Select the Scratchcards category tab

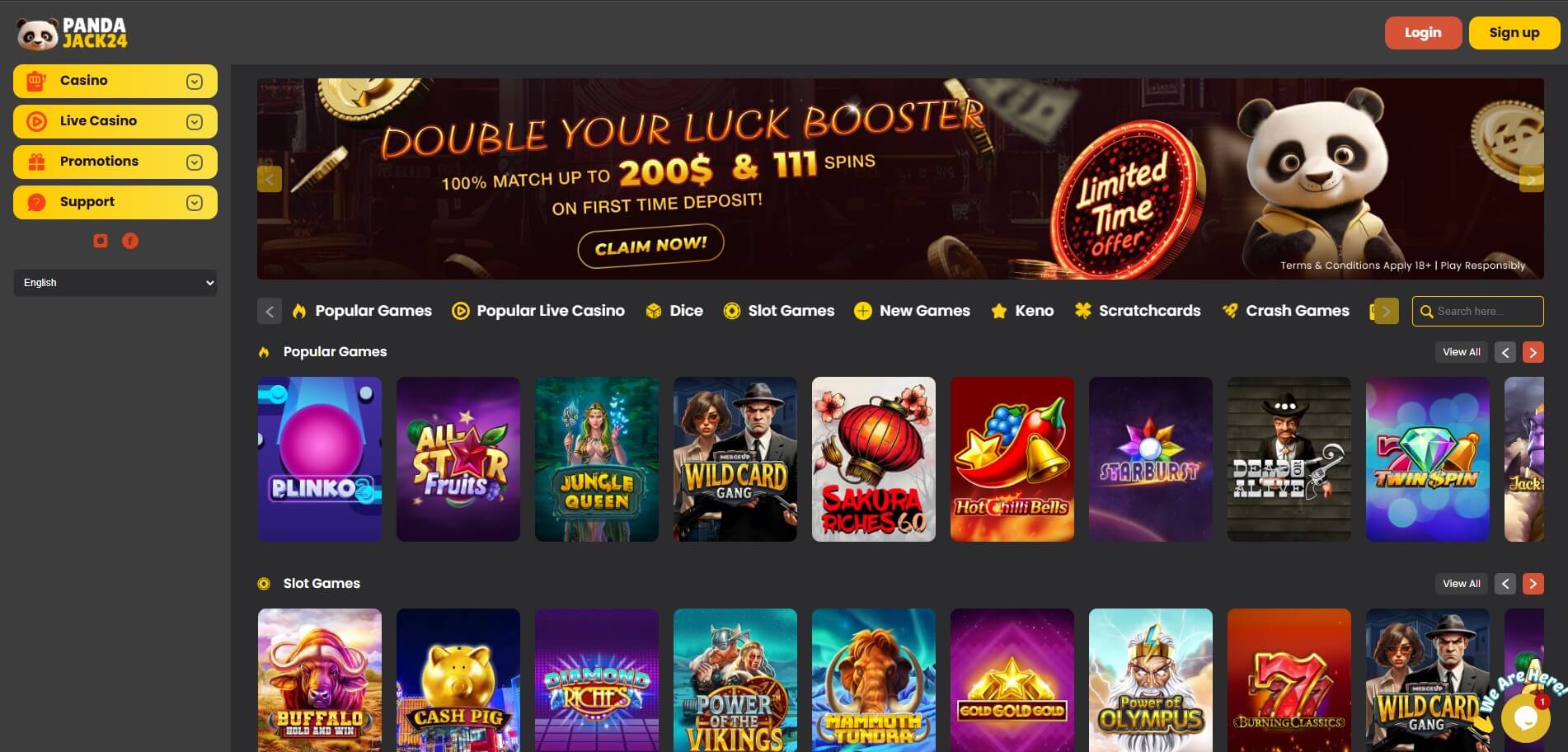[x=1138, y=311]
